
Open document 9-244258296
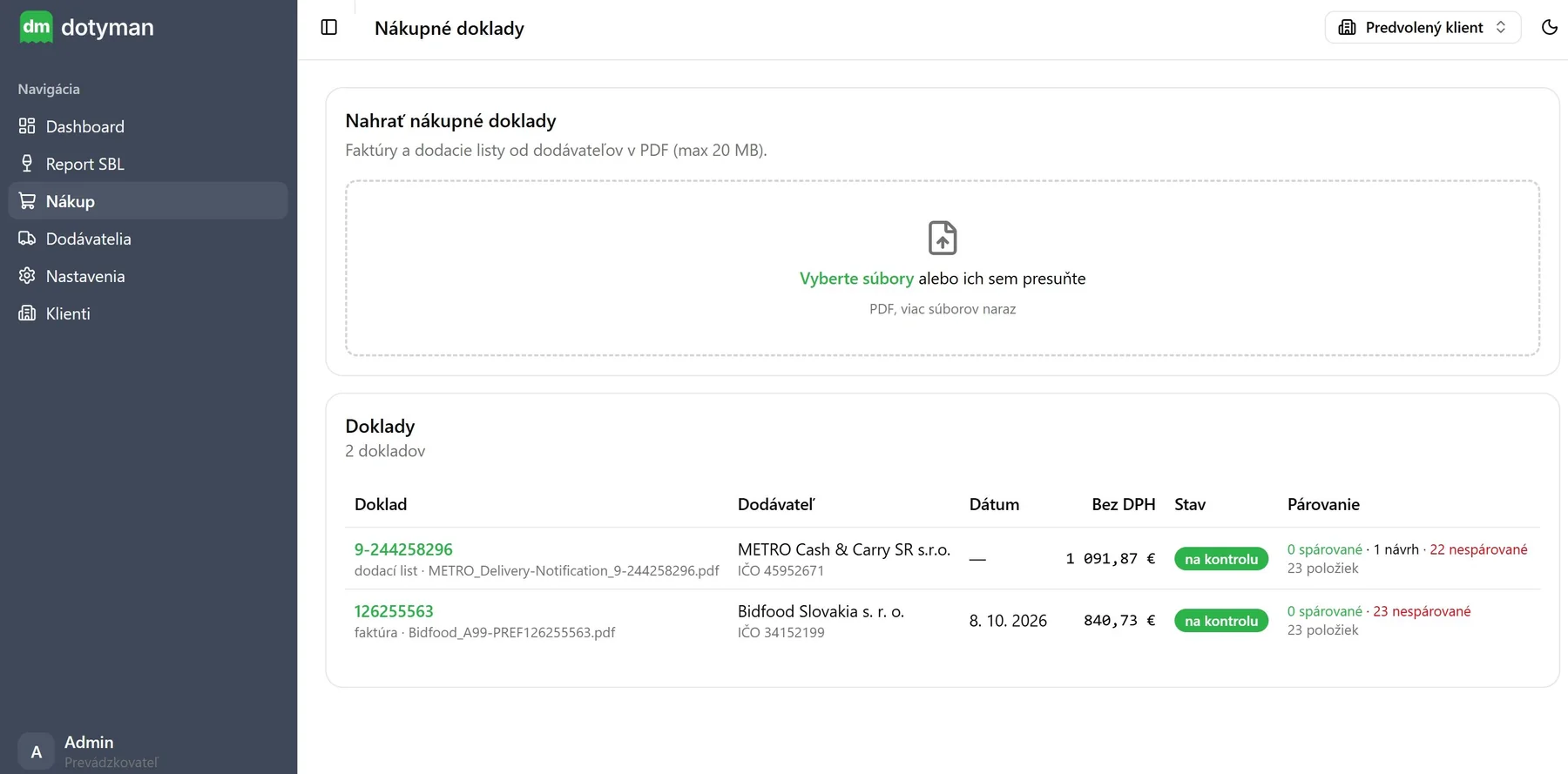(x=403, y=549)
